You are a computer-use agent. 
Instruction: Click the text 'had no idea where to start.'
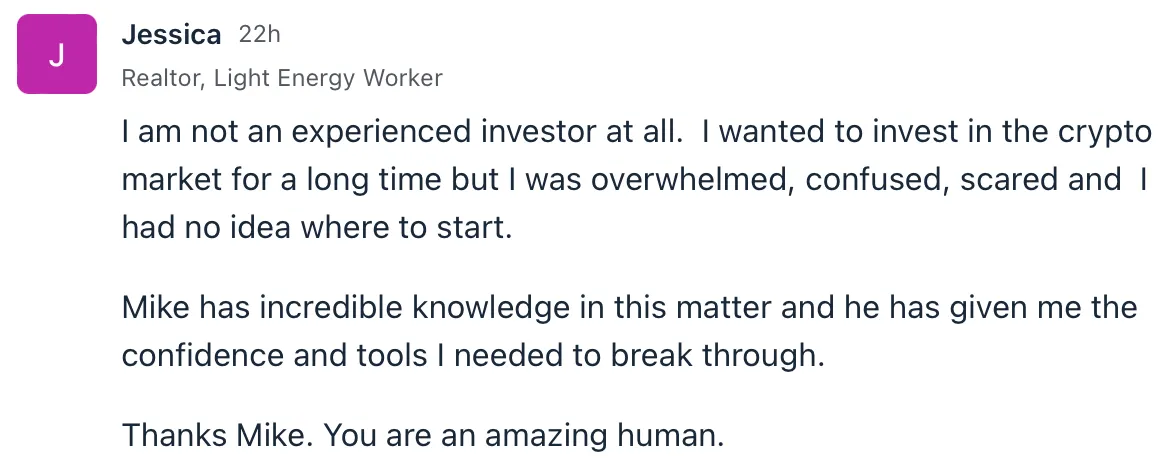pos(317,228)
